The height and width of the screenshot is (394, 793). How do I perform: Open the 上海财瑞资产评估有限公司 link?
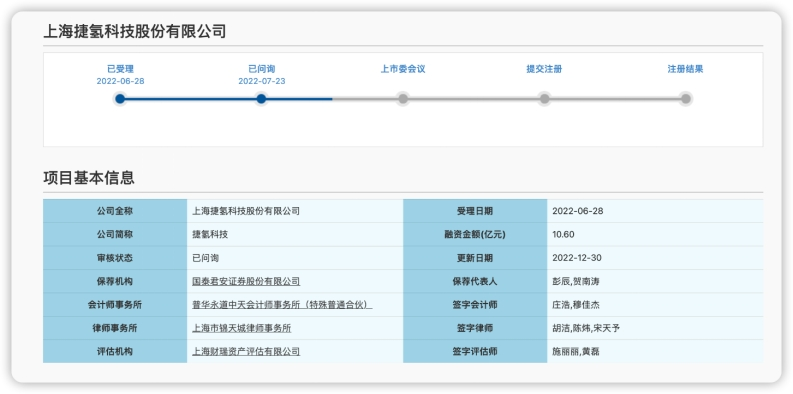(246, 352)
